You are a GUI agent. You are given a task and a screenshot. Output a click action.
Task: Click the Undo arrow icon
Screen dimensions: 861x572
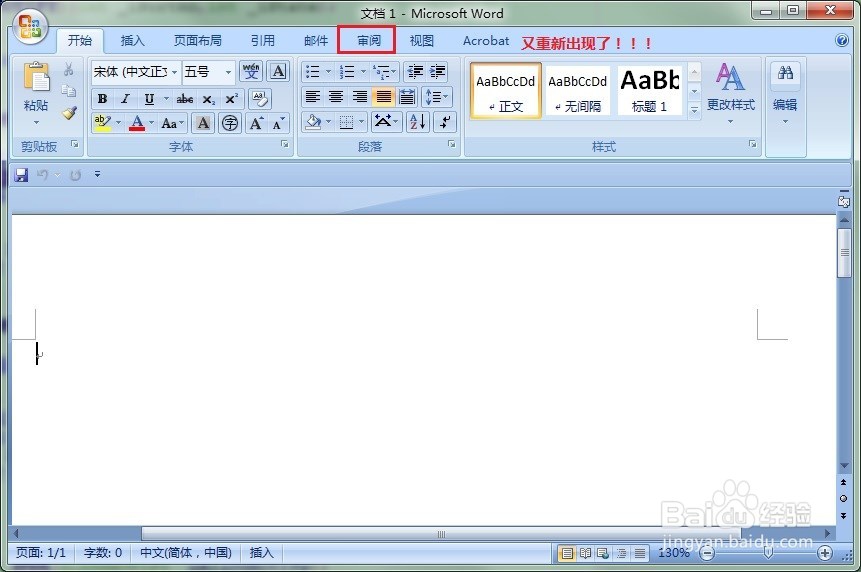click(42, 175)
